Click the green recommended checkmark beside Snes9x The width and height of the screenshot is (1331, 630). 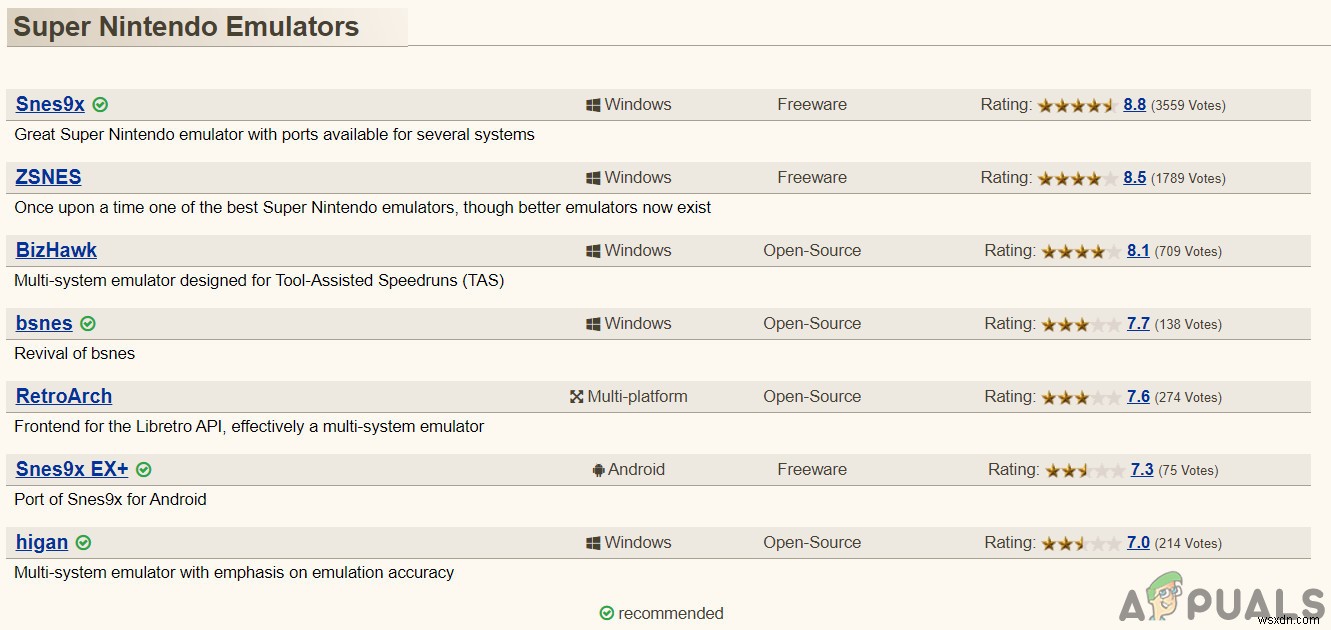[x=100, y=105]
